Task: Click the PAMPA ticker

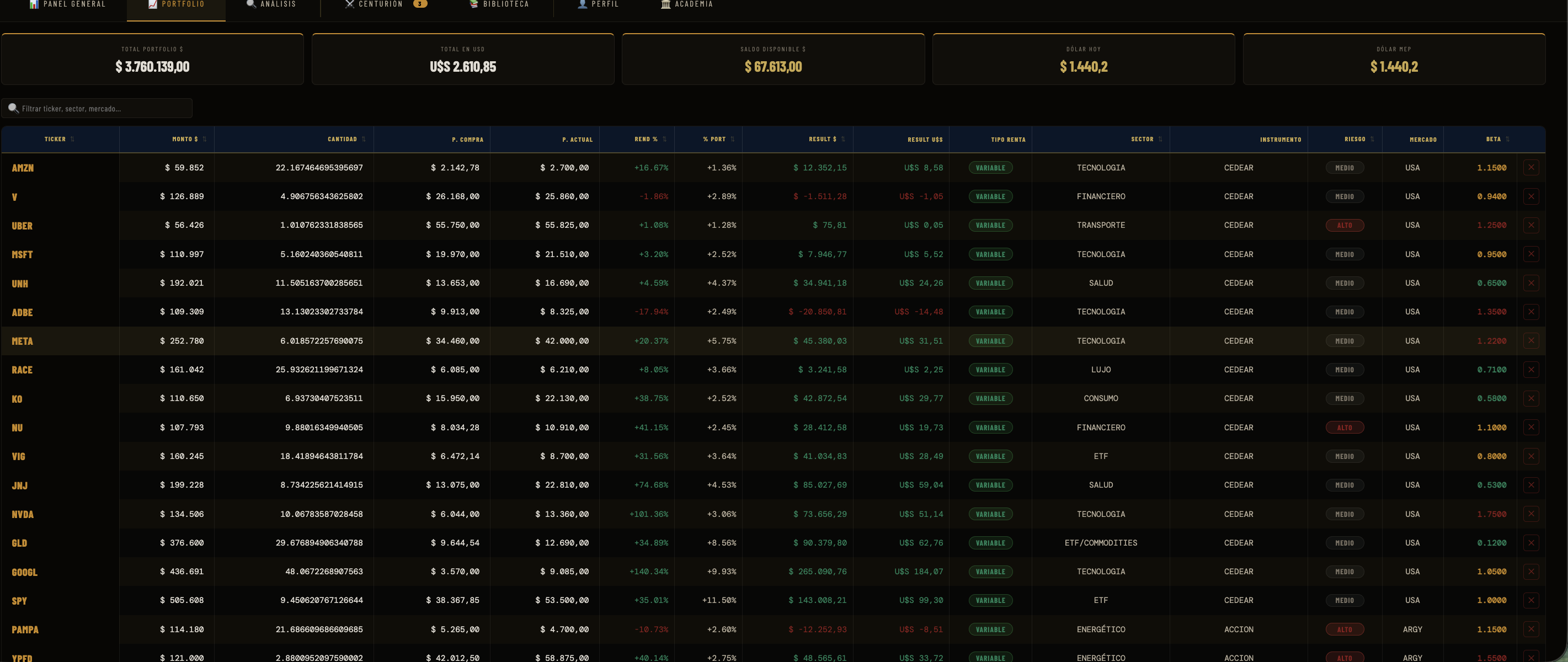Action: [25, 630]
